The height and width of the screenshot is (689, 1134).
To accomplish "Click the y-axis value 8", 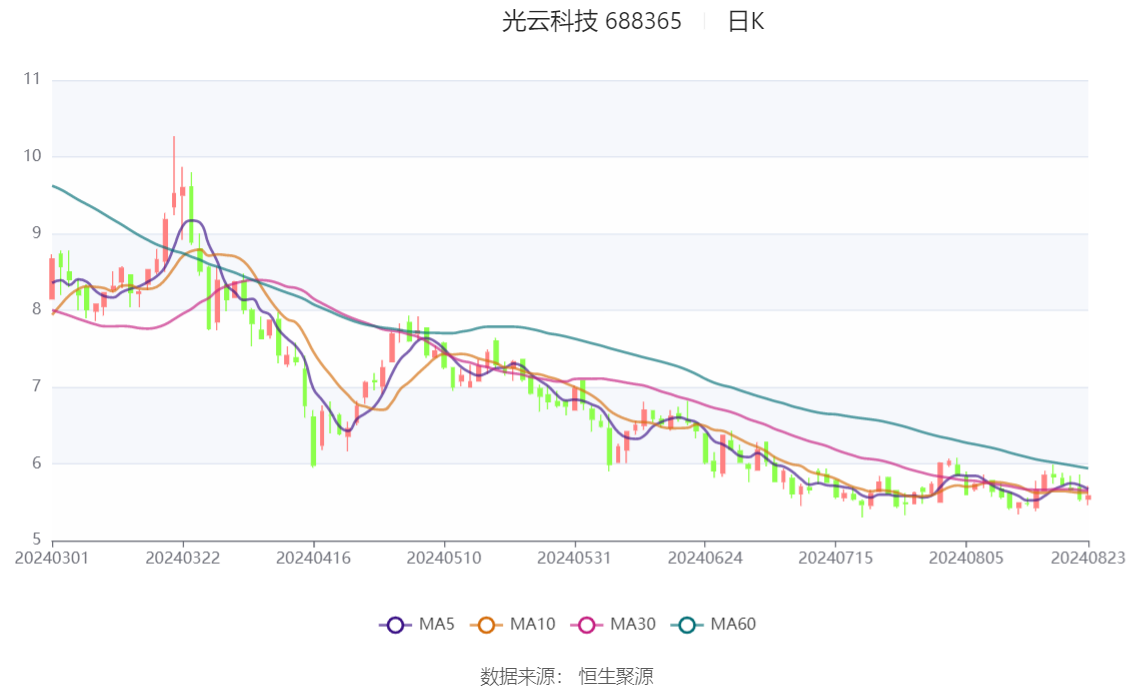I will 36,309.
